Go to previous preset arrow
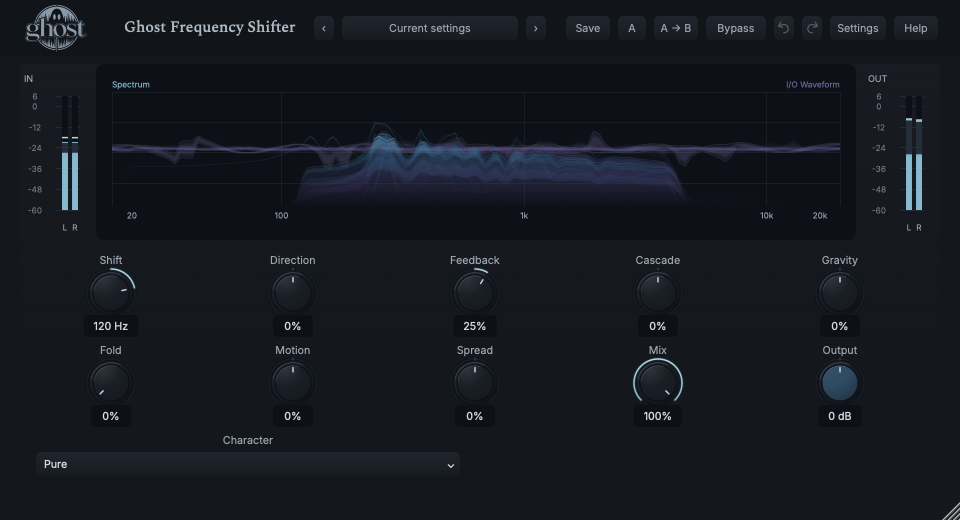 pos(324,28)
